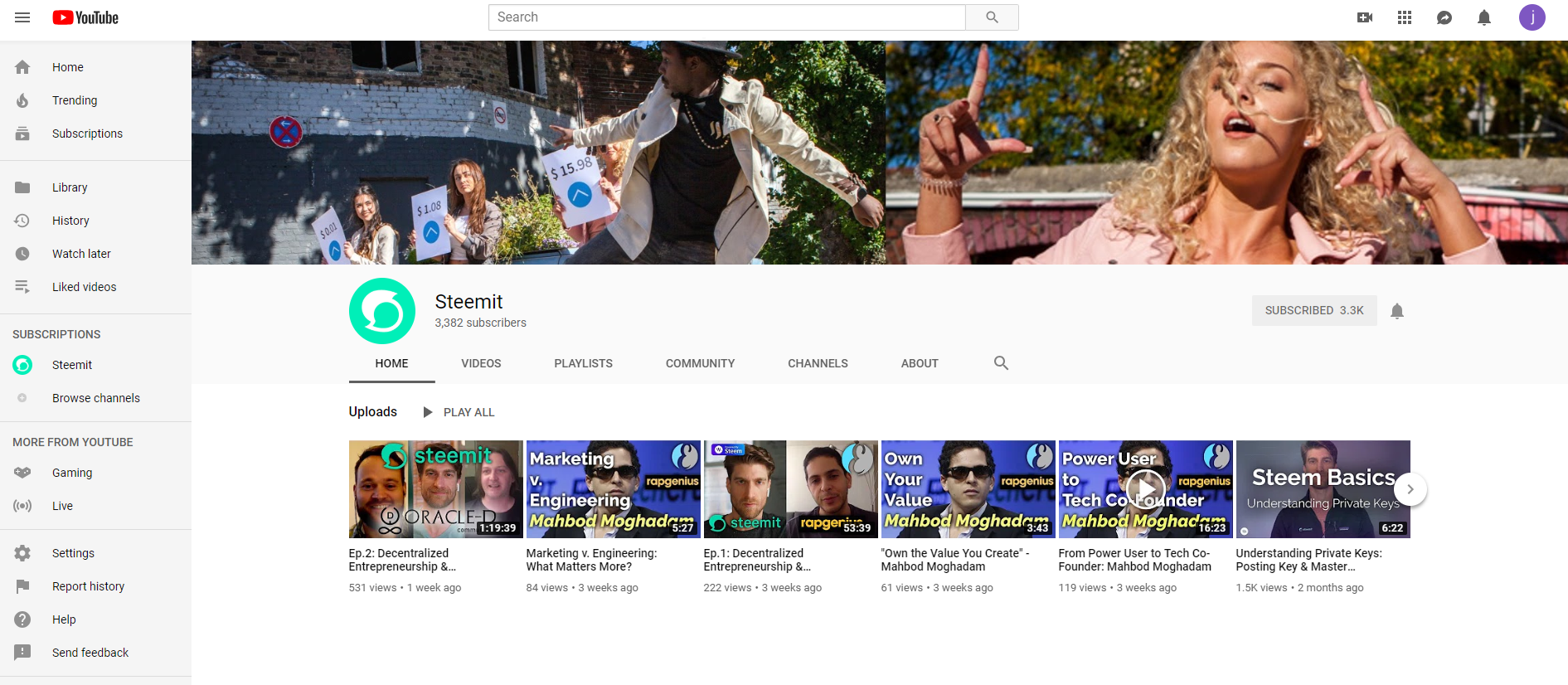1568x685 pixels.
Task: Open Trending flame icon
Action: point(22,100)
